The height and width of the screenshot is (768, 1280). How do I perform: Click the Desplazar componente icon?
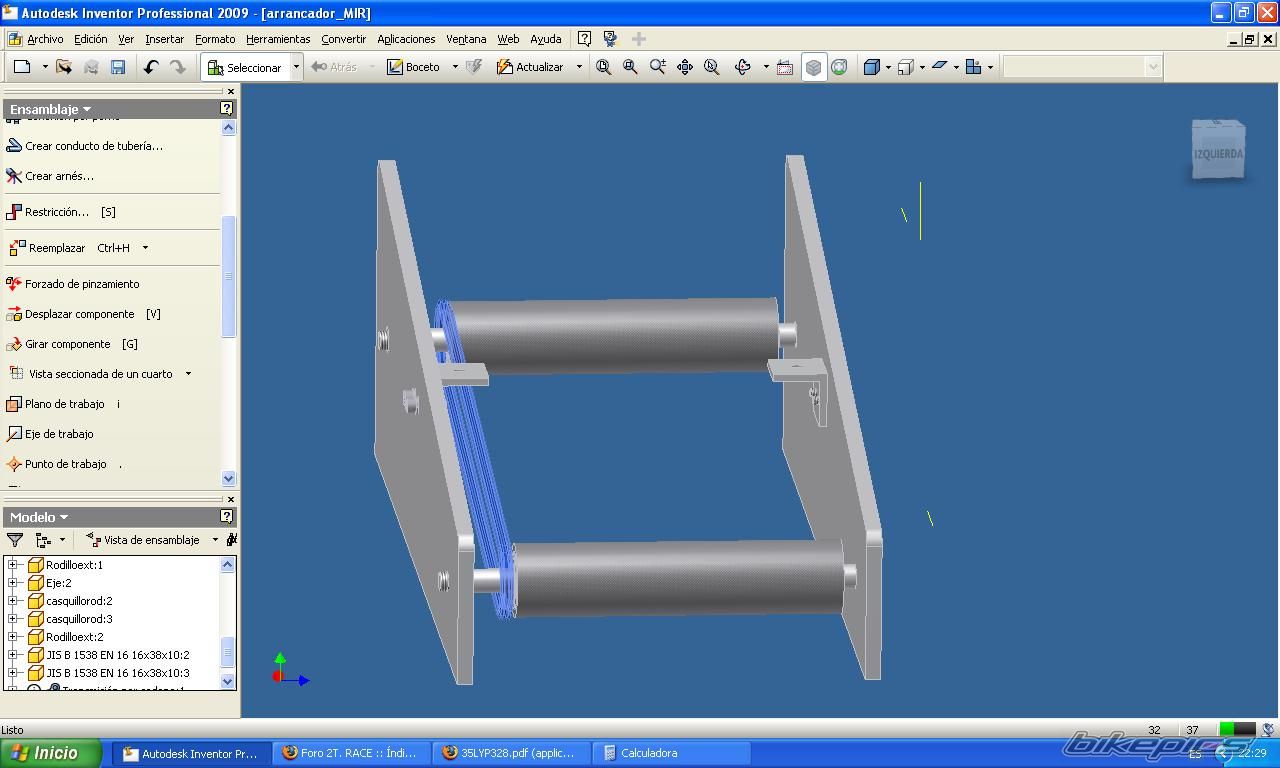tap(14, 314)
